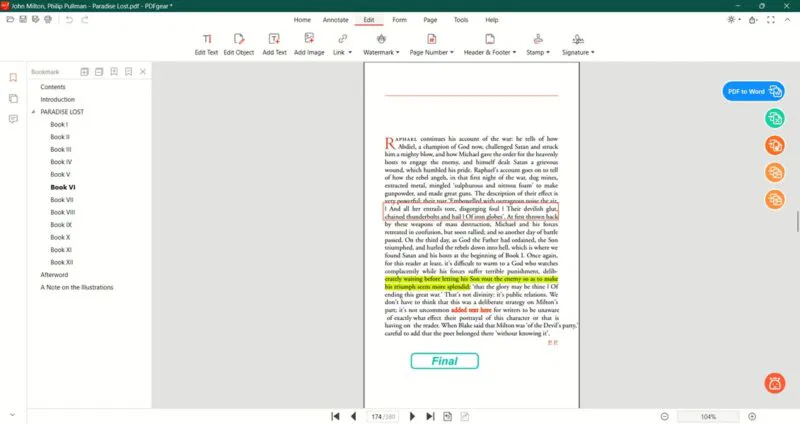
Task: Jump to Book XII bookmark
Action: coord(61,262)
